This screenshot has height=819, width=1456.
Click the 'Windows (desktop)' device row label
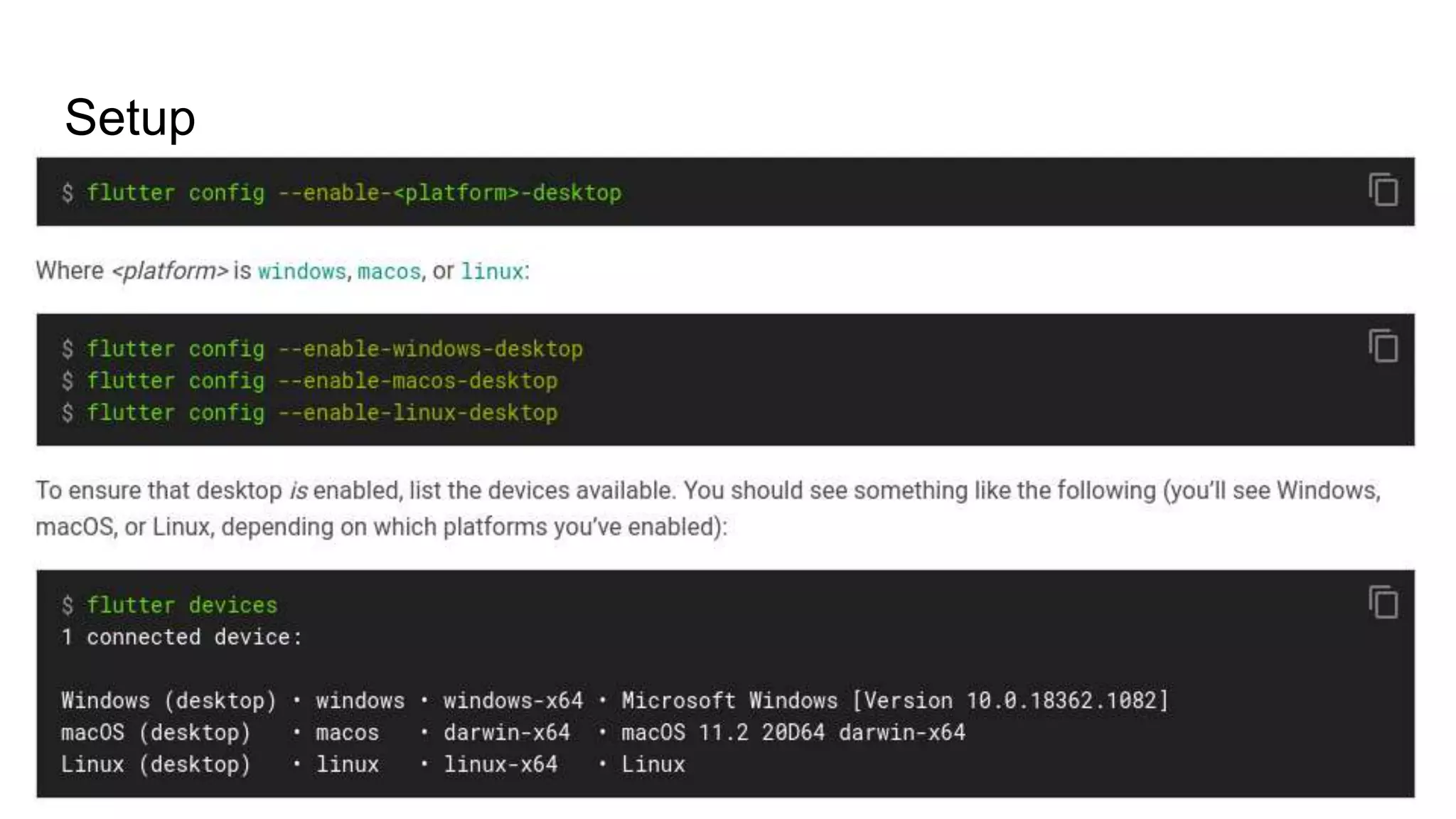tap(168, 701)
